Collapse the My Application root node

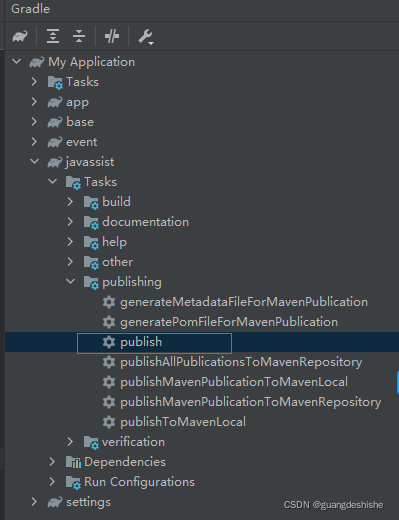click(x=16, y=62)
